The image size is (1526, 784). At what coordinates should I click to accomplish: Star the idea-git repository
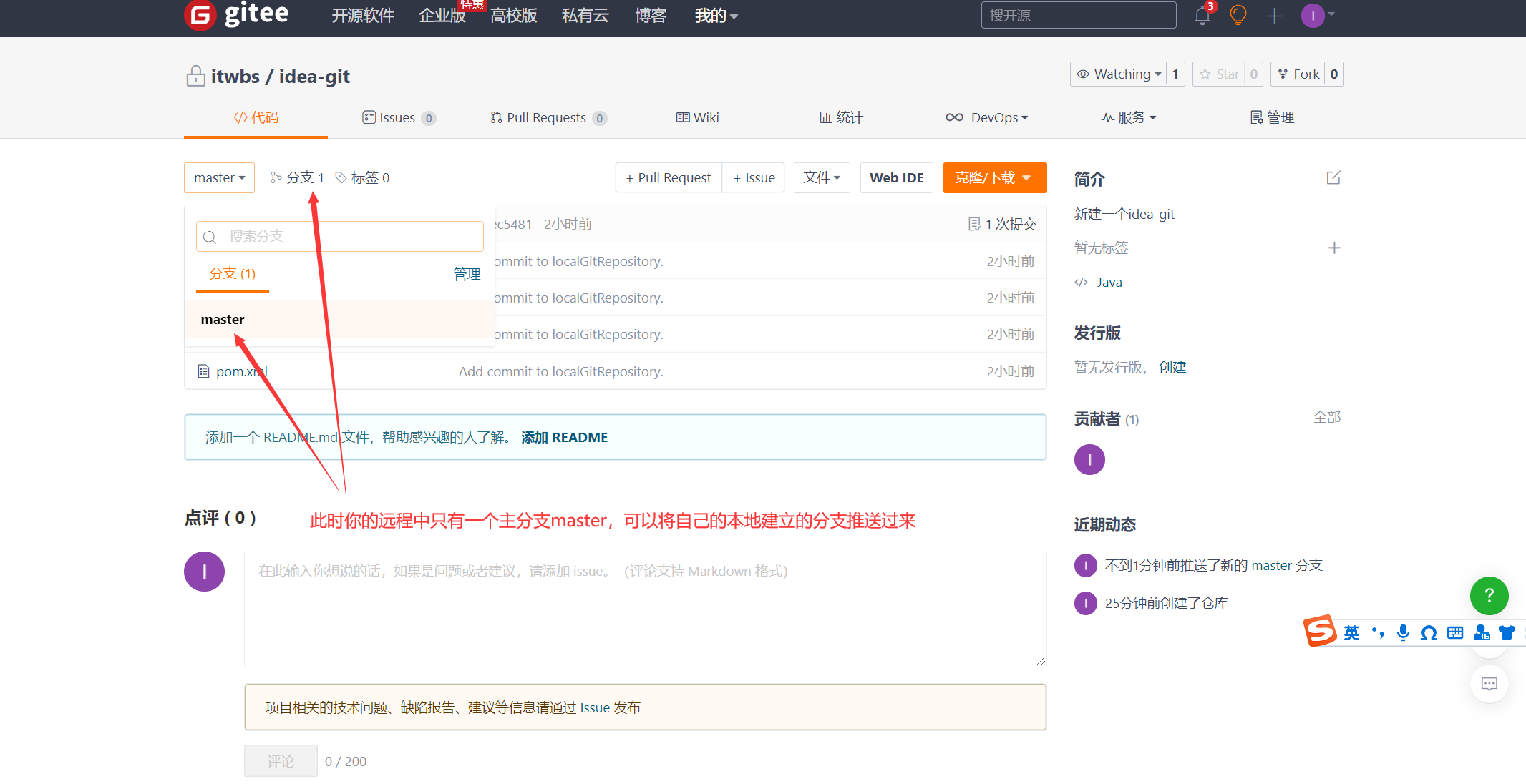(x=1219, y=74)
